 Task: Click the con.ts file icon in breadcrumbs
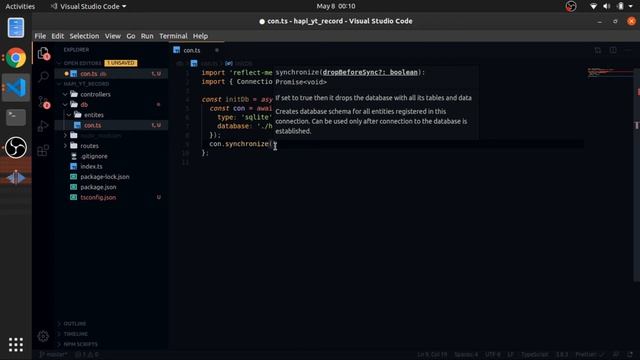pyautogui.click(x=194, y=63)
